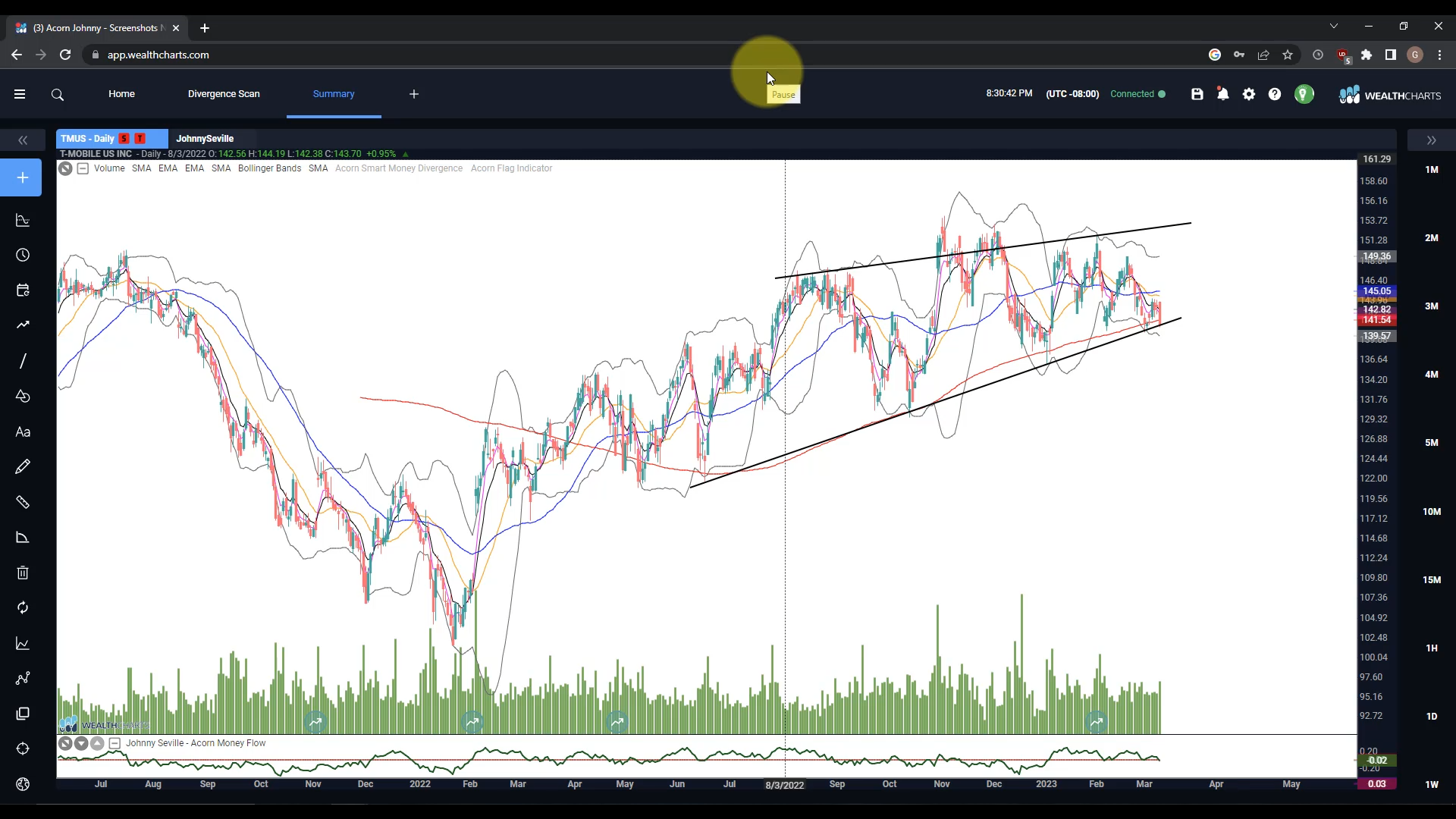
Task: Select the angle measurement tool
Action: point(23,538)
